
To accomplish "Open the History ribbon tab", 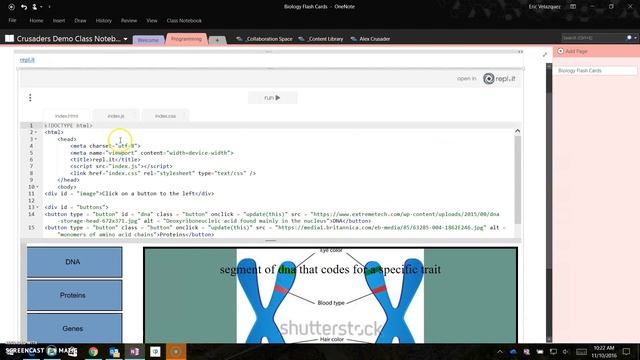I will click(x=104, y=20).
